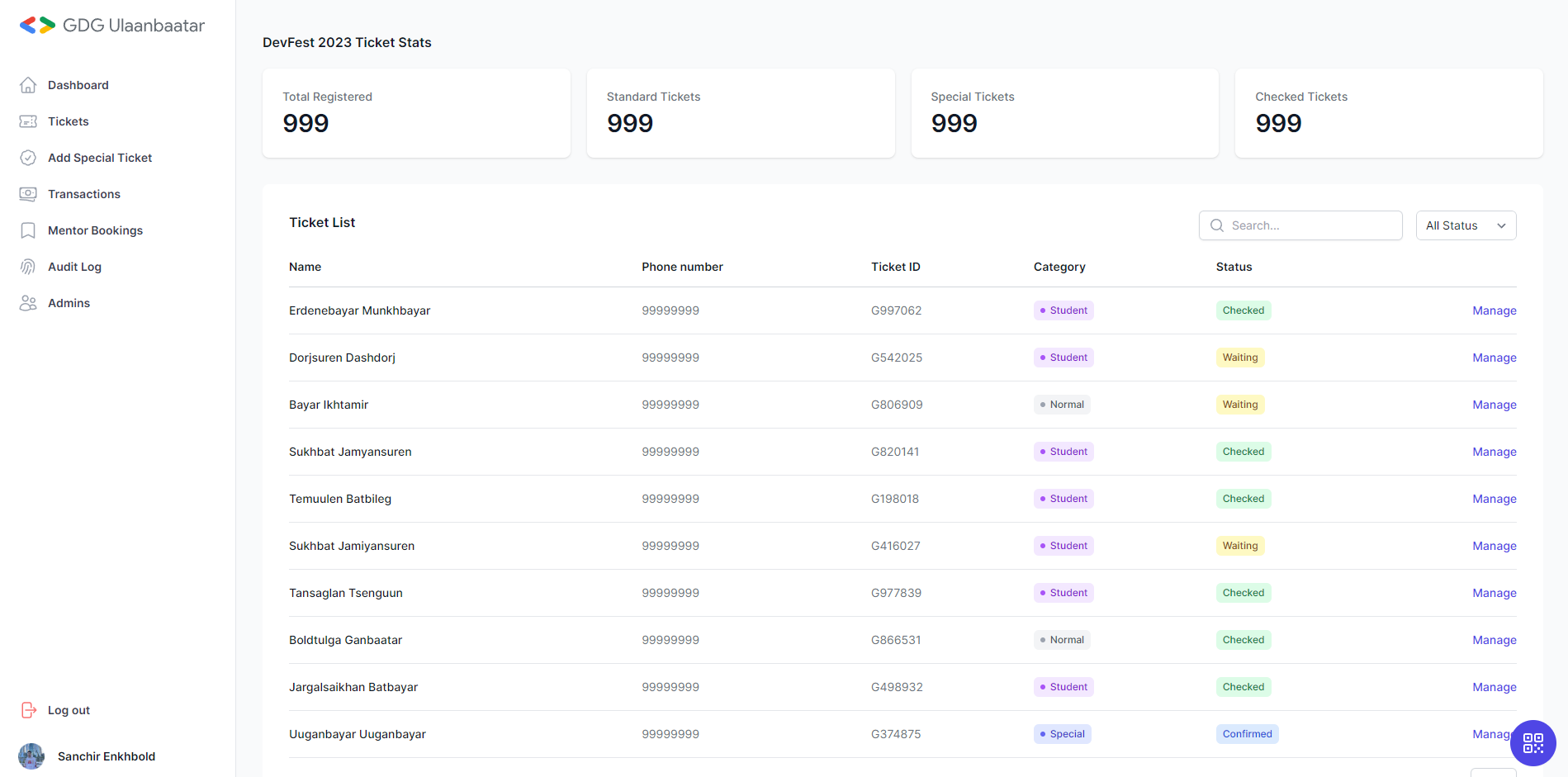Click the Standard Tickets stats card
Image resolution: width=1568 pixels, height=777 pixels.
741,113
